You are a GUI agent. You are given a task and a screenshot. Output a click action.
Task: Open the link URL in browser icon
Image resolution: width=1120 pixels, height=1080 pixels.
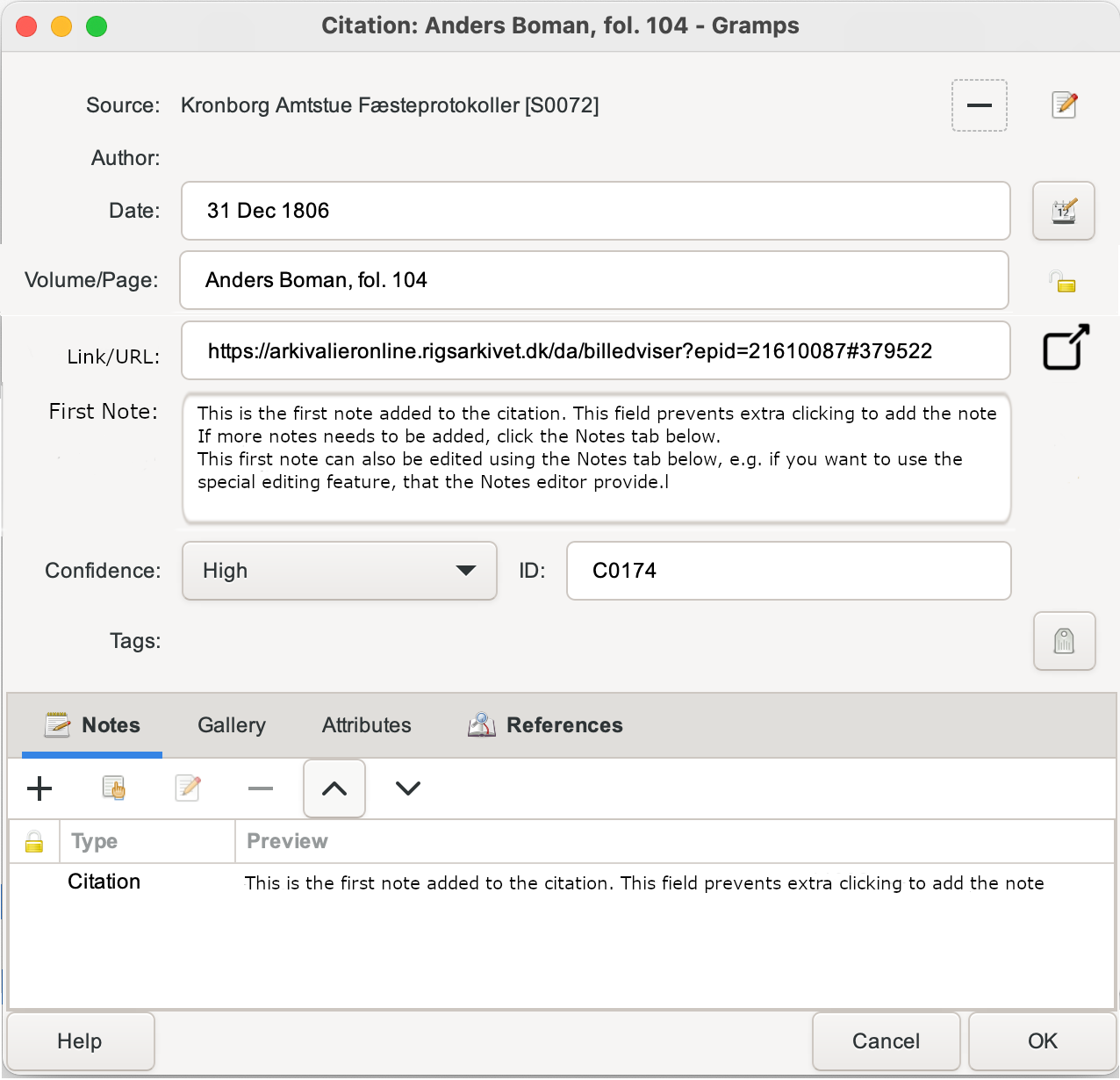pyautogui.click(x=1066, y=348)
